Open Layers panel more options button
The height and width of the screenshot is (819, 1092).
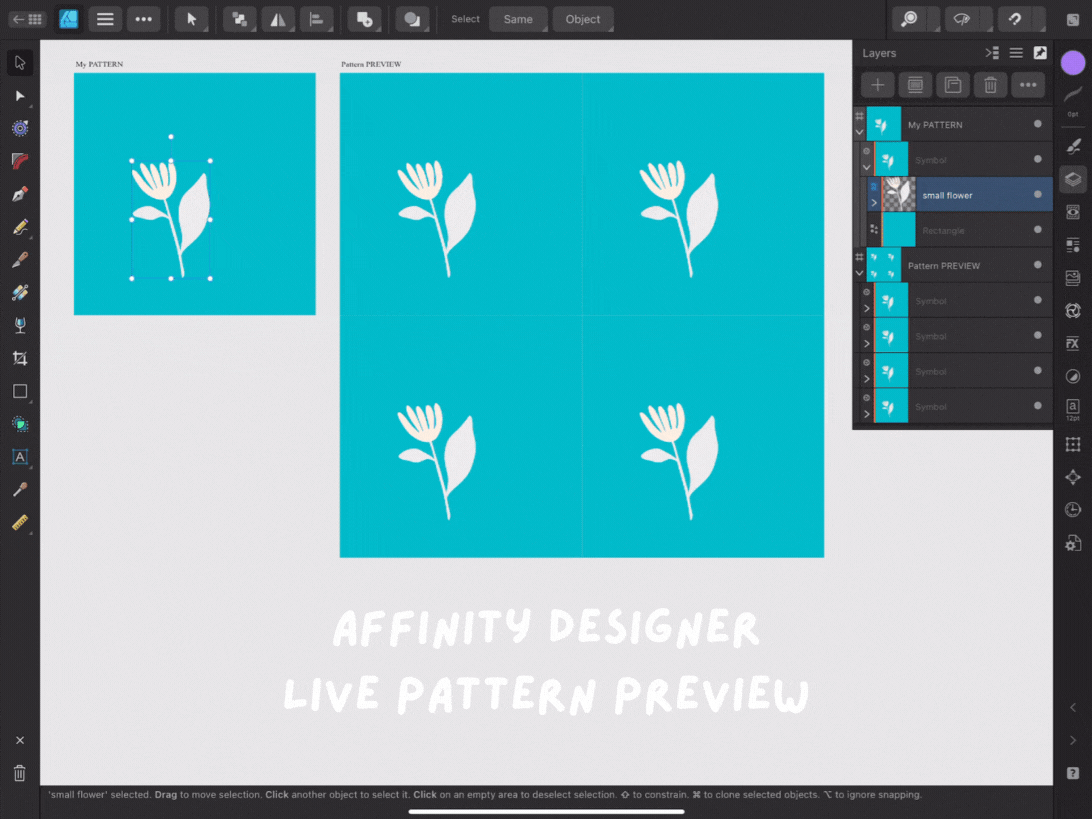click(x=1028, y=85)
